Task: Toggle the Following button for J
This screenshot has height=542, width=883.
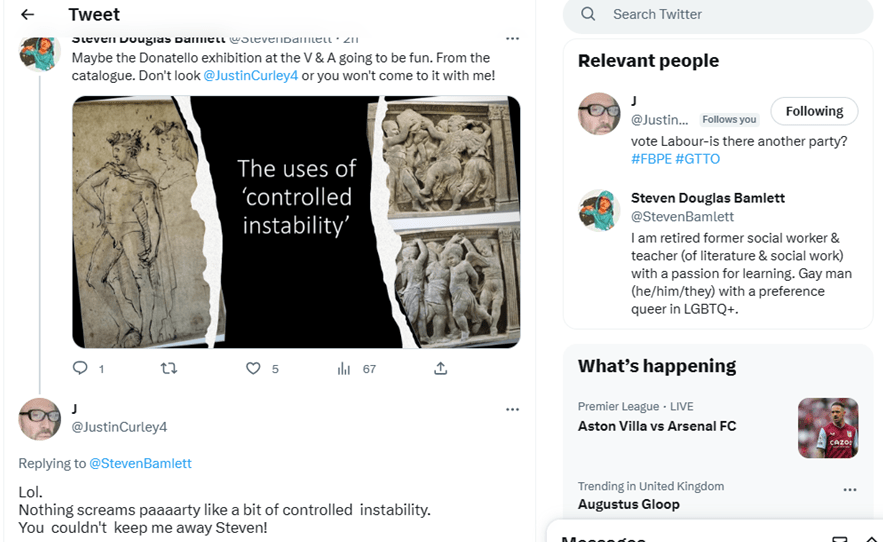Action: point(813,111)
